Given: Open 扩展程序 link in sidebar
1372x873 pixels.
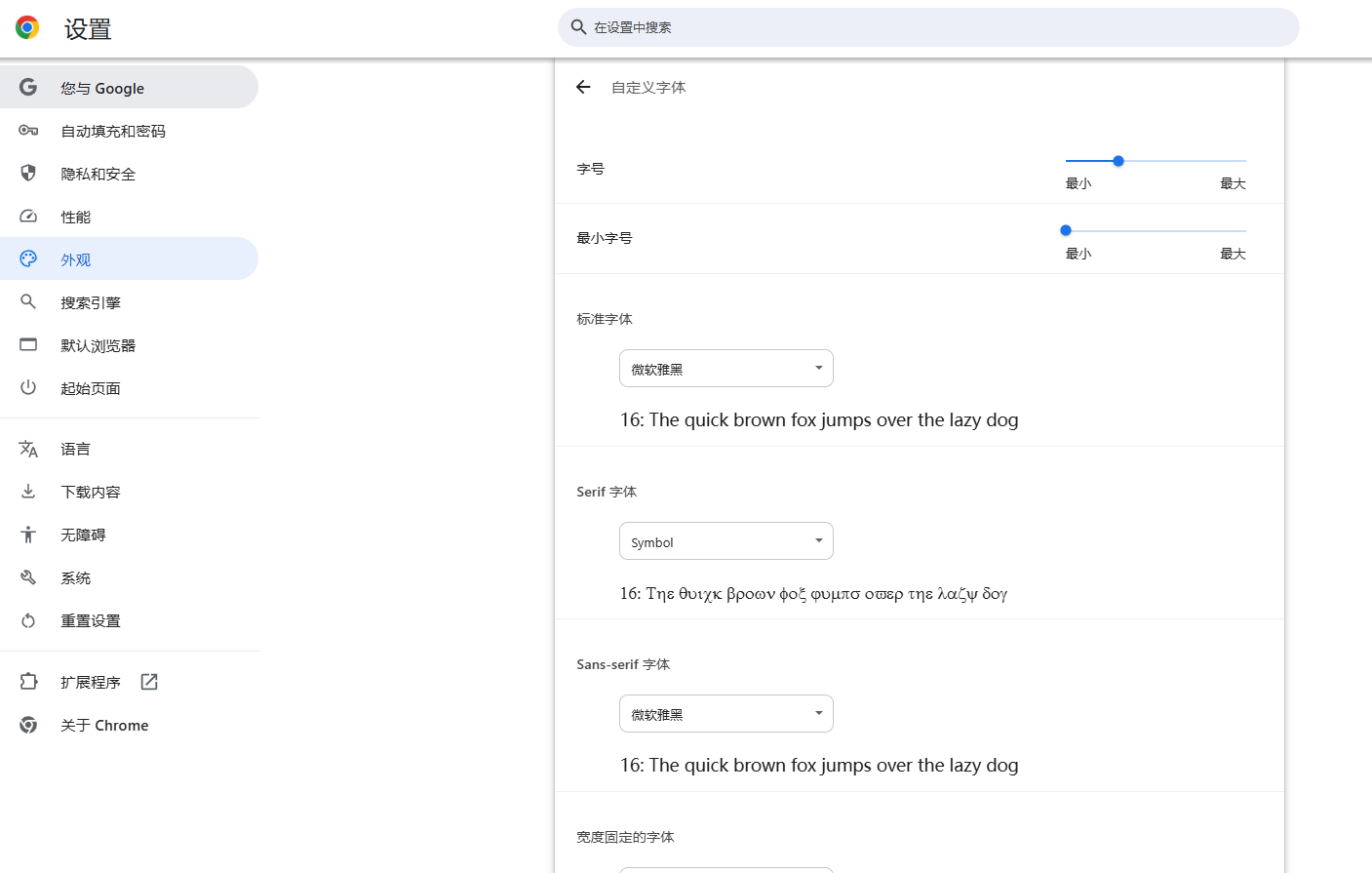Looking at the screenshot, I should [129, 682].
